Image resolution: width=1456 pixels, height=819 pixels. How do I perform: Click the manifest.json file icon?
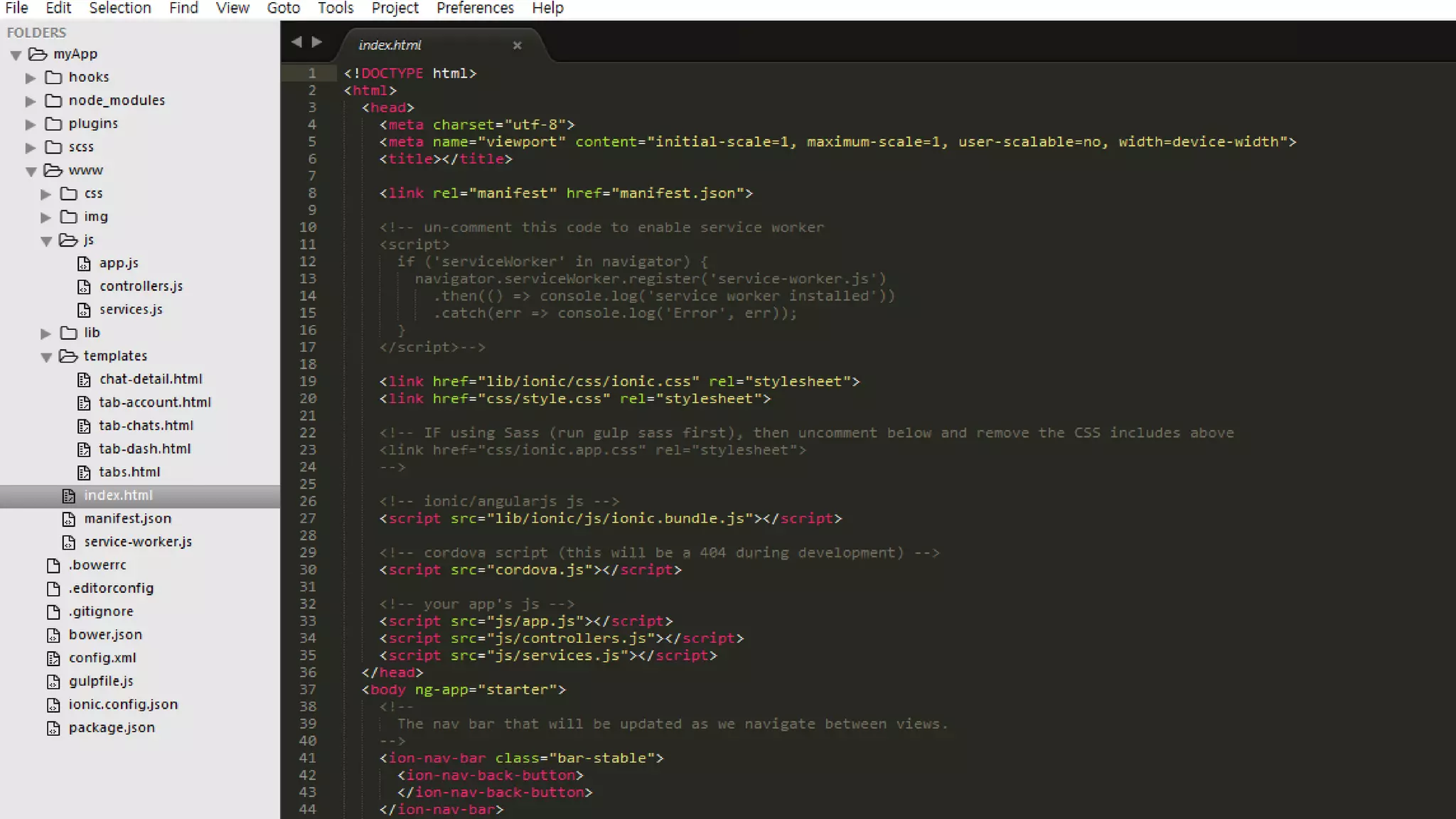coord(68,519)
